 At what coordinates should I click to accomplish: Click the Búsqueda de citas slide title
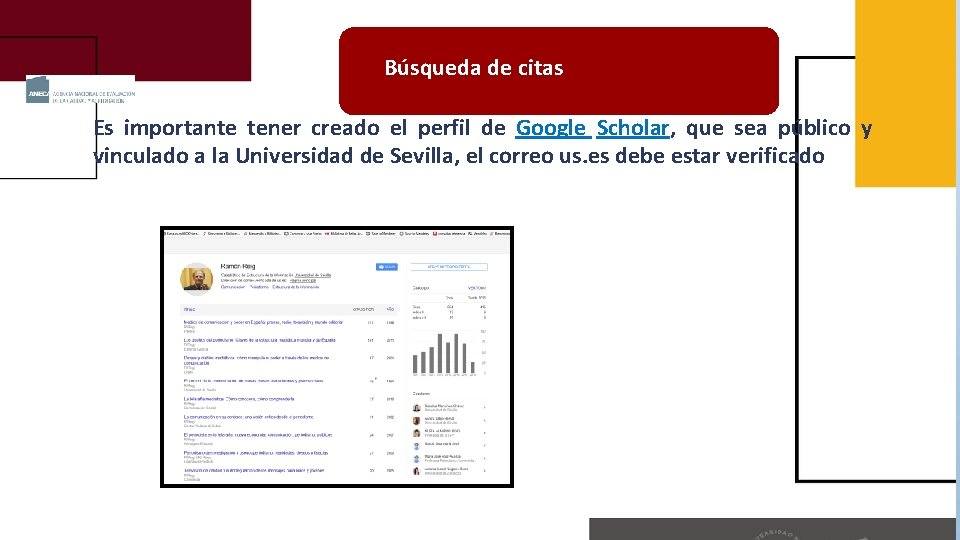pyautogui.click(x=474, y=67)
